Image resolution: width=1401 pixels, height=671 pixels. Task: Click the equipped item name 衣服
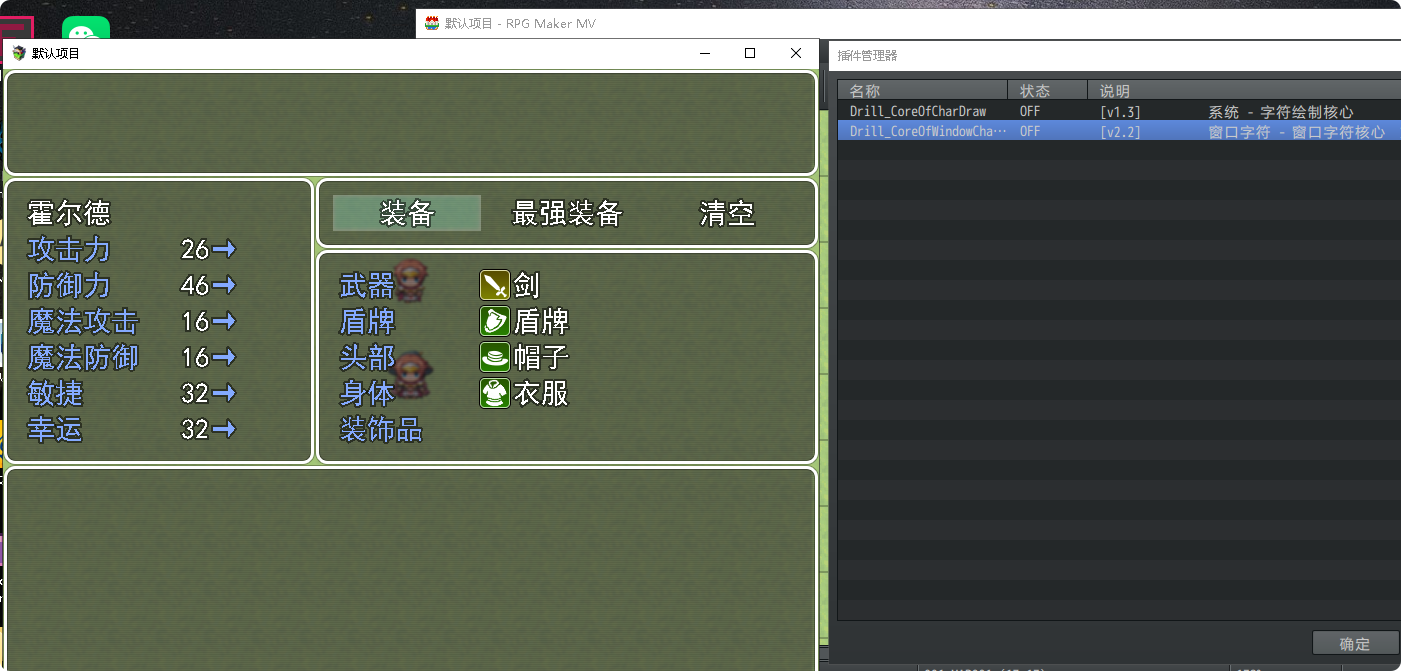tap(541, 394)
